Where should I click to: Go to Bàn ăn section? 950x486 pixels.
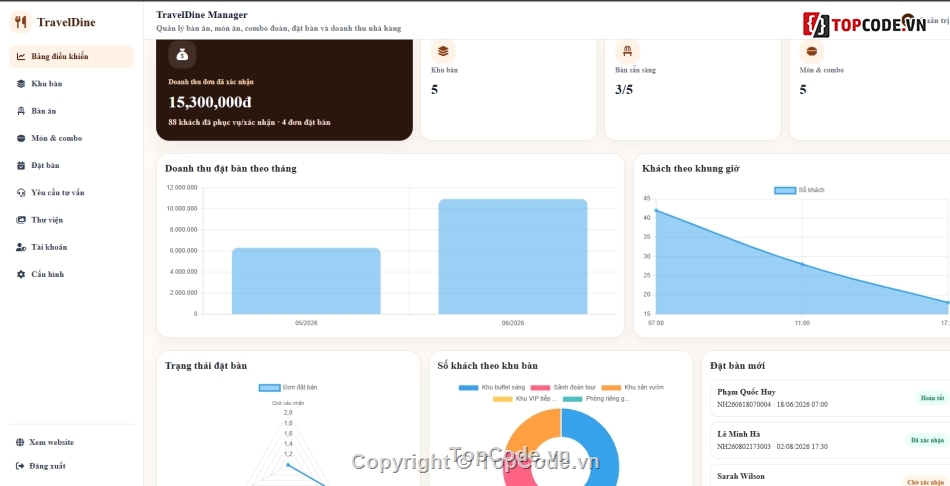click(x=71, y=111)
